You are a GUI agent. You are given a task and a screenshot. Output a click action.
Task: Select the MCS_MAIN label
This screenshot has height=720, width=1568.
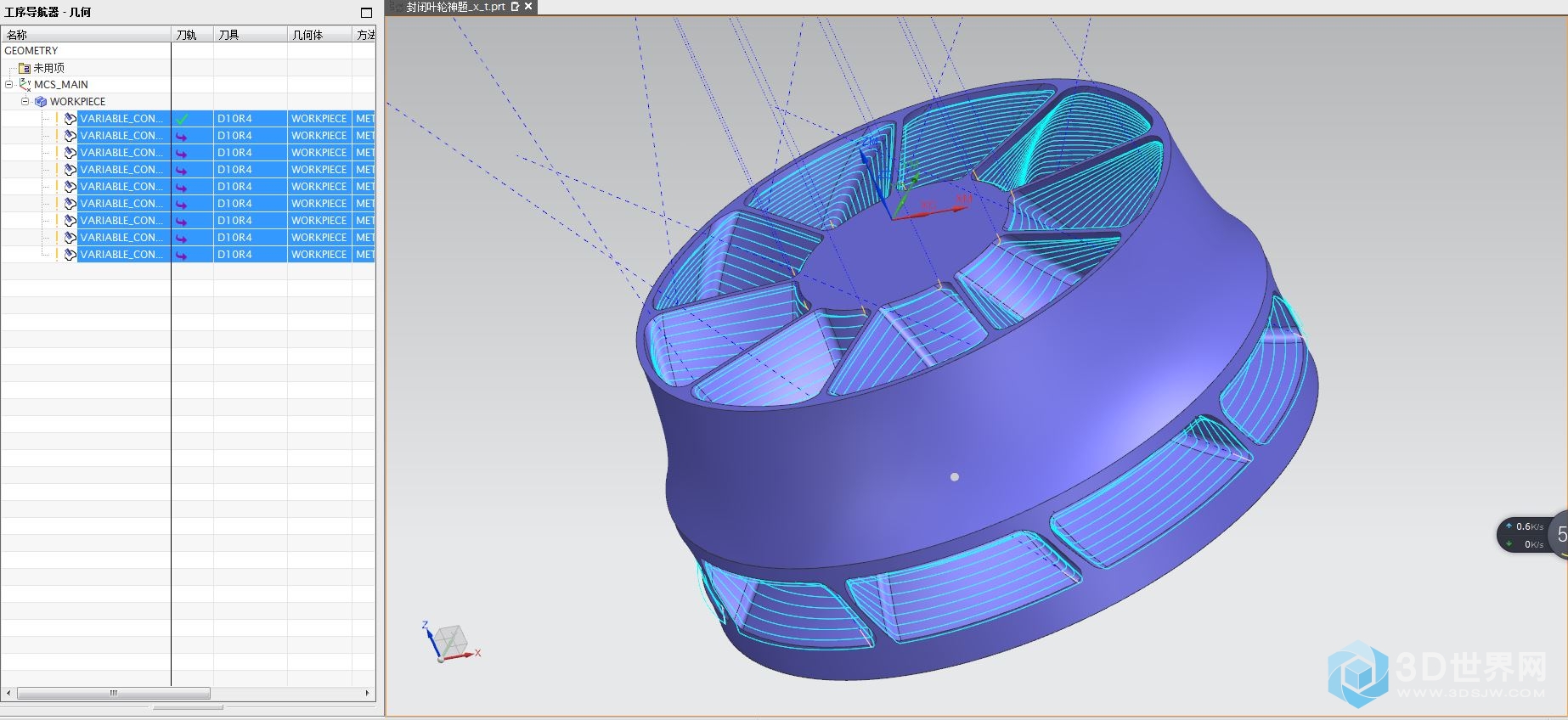coord(61,85)
